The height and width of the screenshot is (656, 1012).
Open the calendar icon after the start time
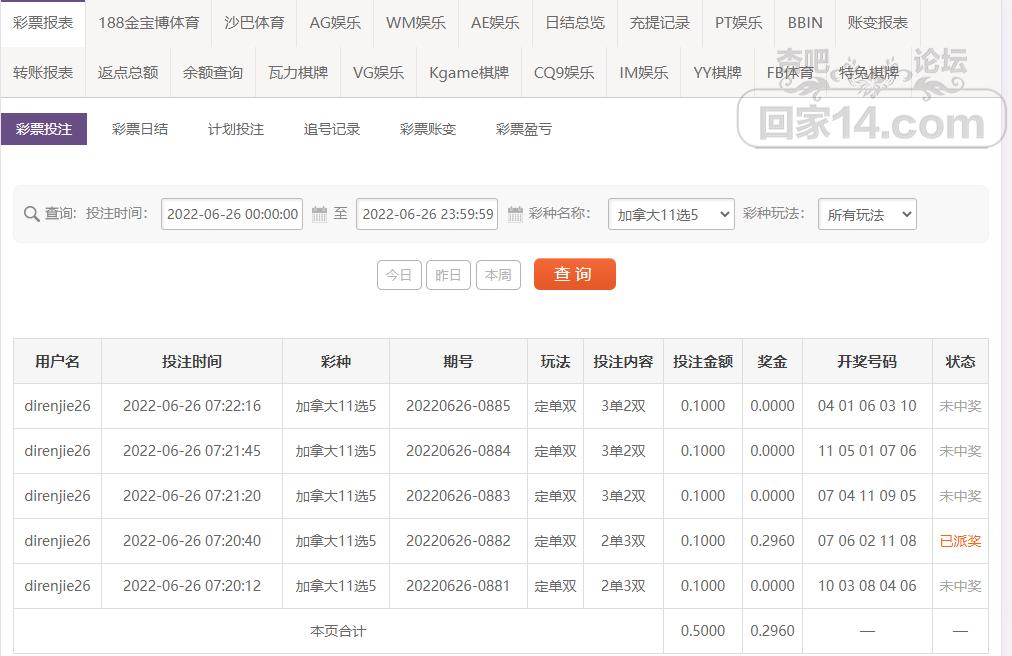[x=317, y=213]
